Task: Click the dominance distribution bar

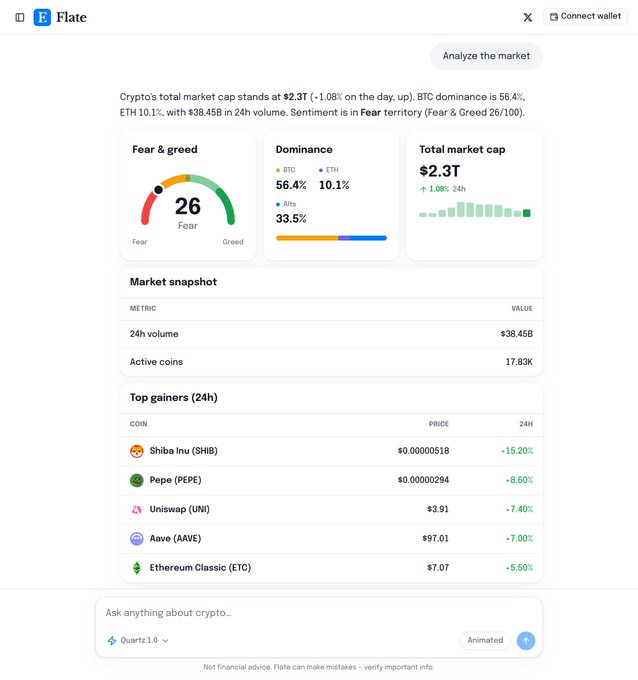Action: pos(331,238)
